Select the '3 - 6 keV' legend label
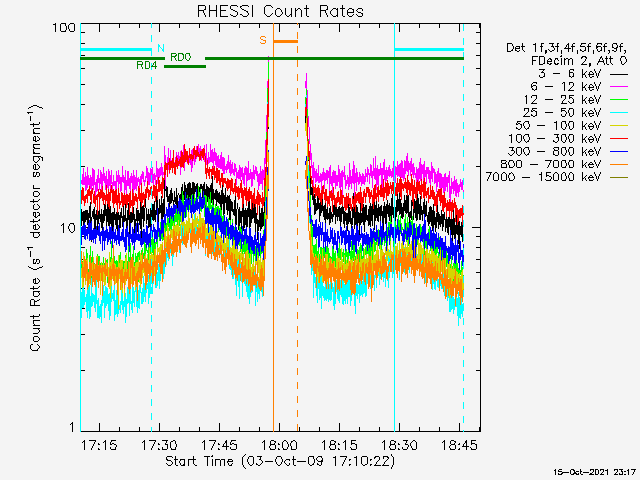Viewport: 640px width, 480px height. pos(569,74)
